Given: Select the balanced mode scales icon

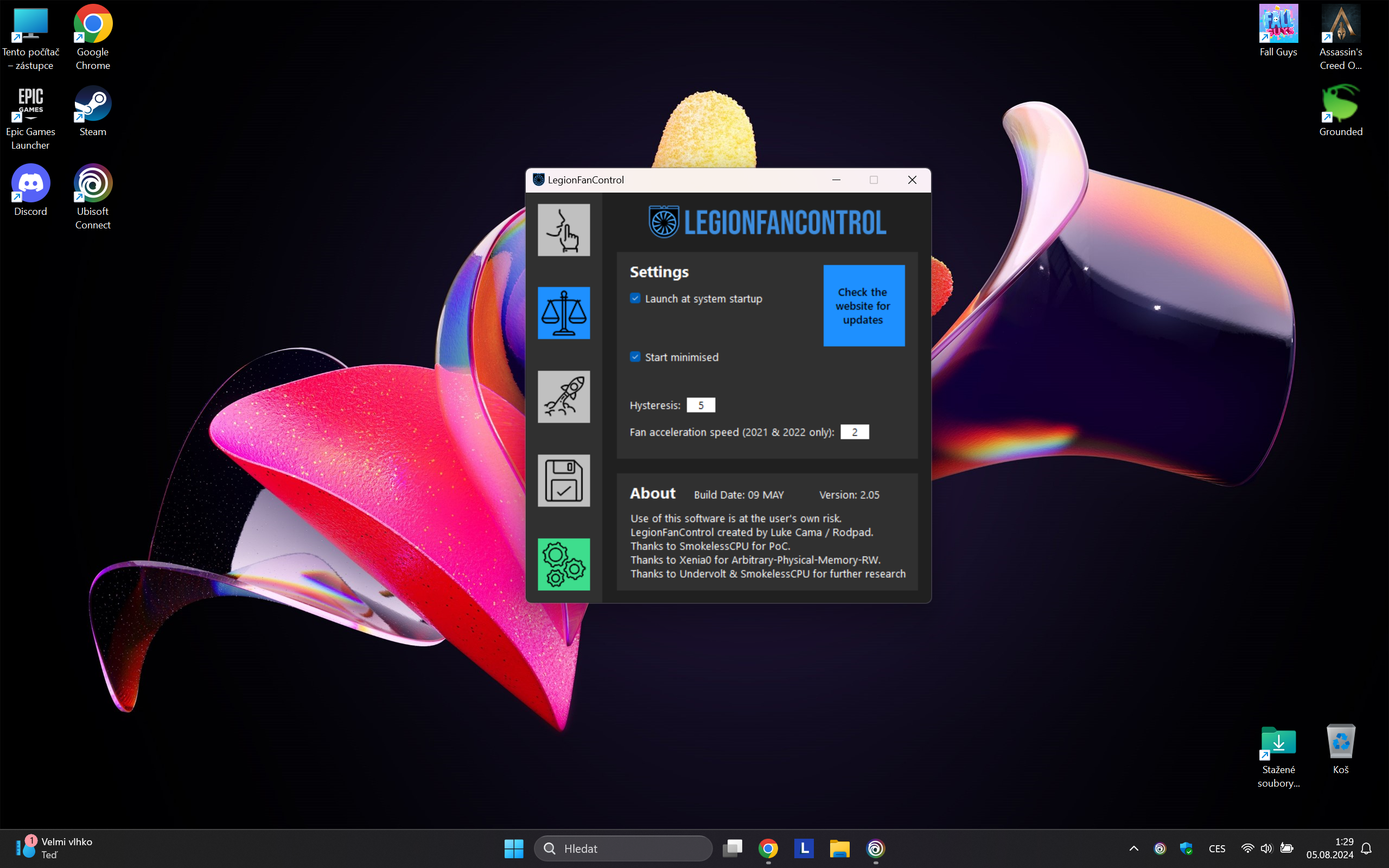Looking at the screenshot, I should 564,313.
